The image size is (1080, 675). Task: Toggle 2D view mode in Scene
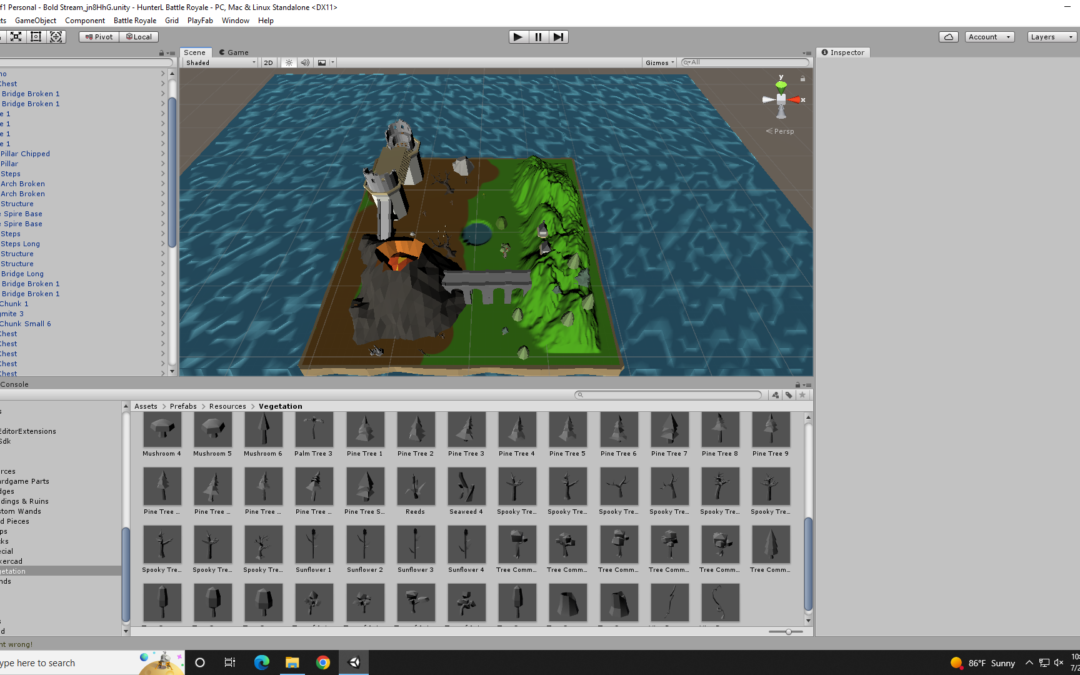(269, 63)
